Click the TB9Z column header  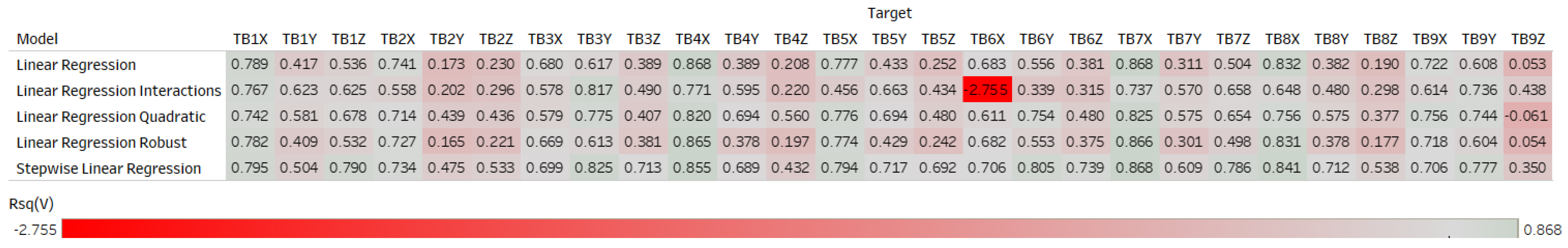point(1527,39)
